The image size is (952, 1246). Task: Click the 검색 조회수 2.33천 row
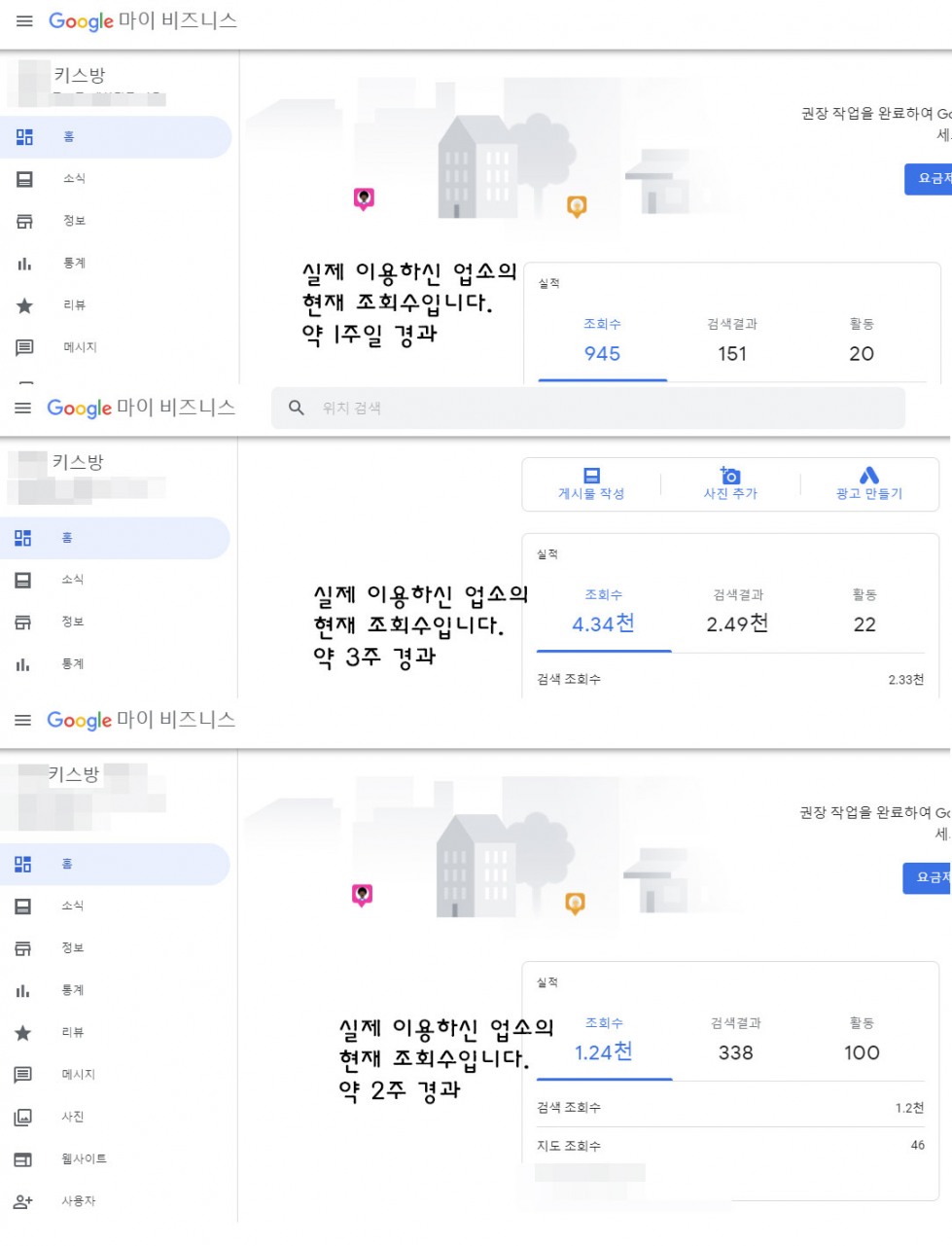[730, 680]
